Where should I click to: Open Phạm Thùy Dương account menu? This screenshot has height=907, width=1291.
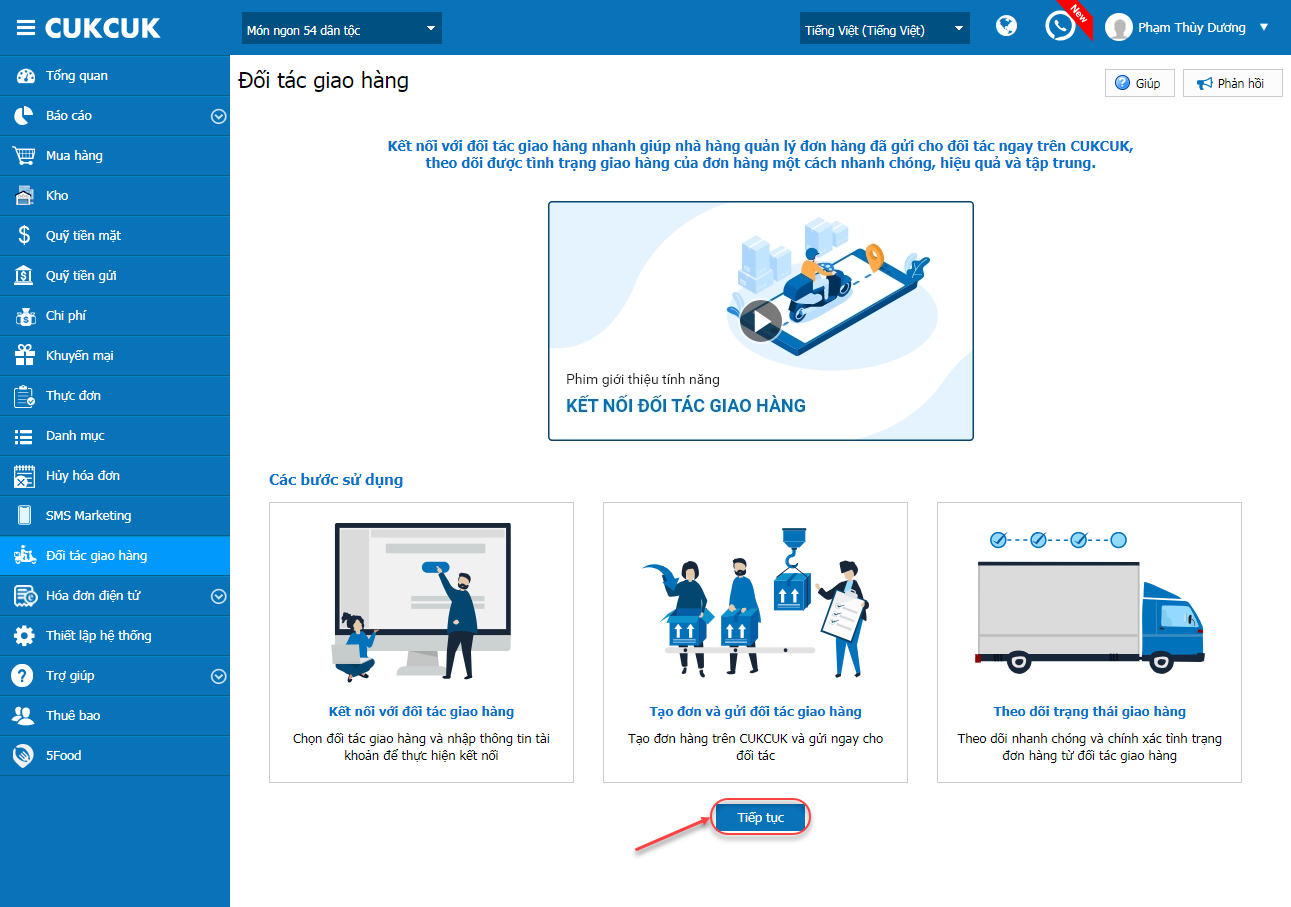(x=1188, y=28)
